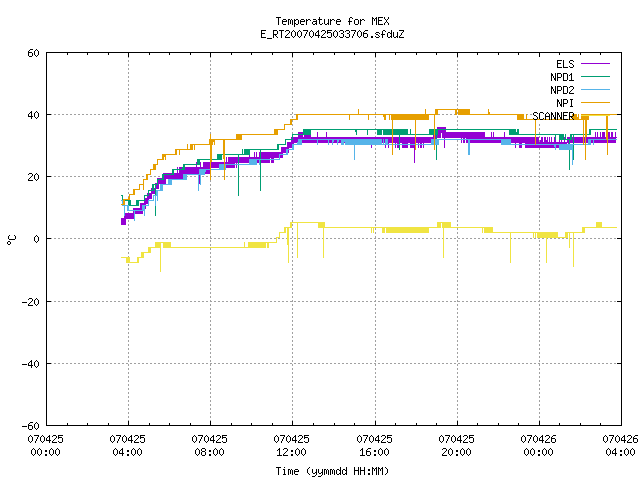
Task: Click the y-axis label -60
Action: [x=31, y=426]
